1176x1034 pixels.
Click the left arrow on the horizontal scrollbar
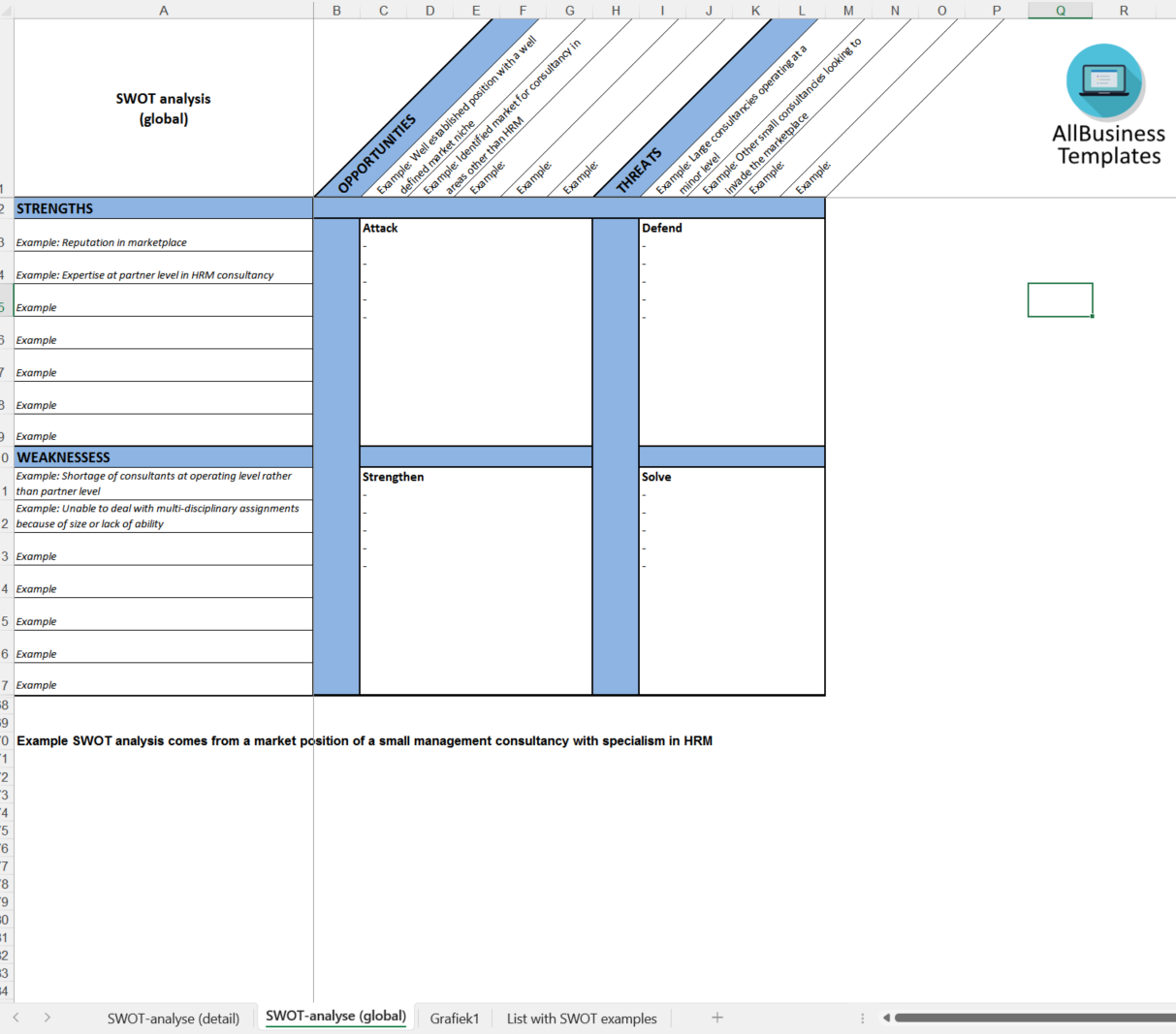click(885, 1018)
